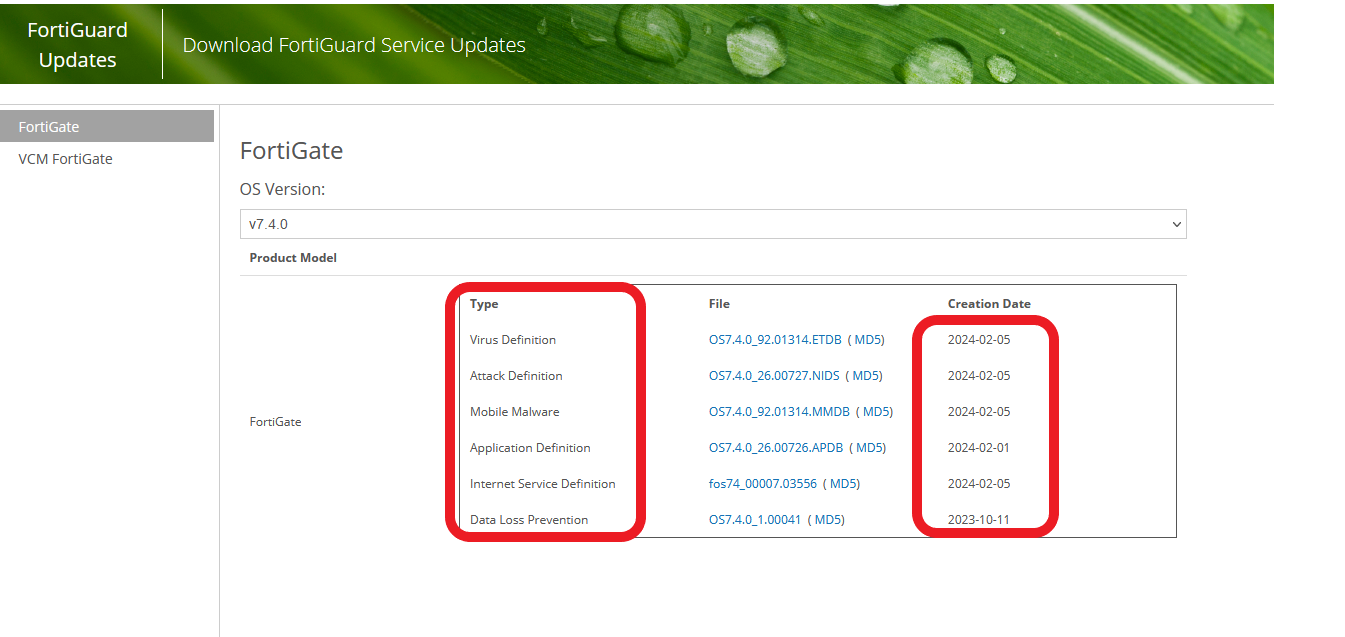Click the Mobile Malware 2024-02-05 date

pyautogui.click(x=979, y=412)
